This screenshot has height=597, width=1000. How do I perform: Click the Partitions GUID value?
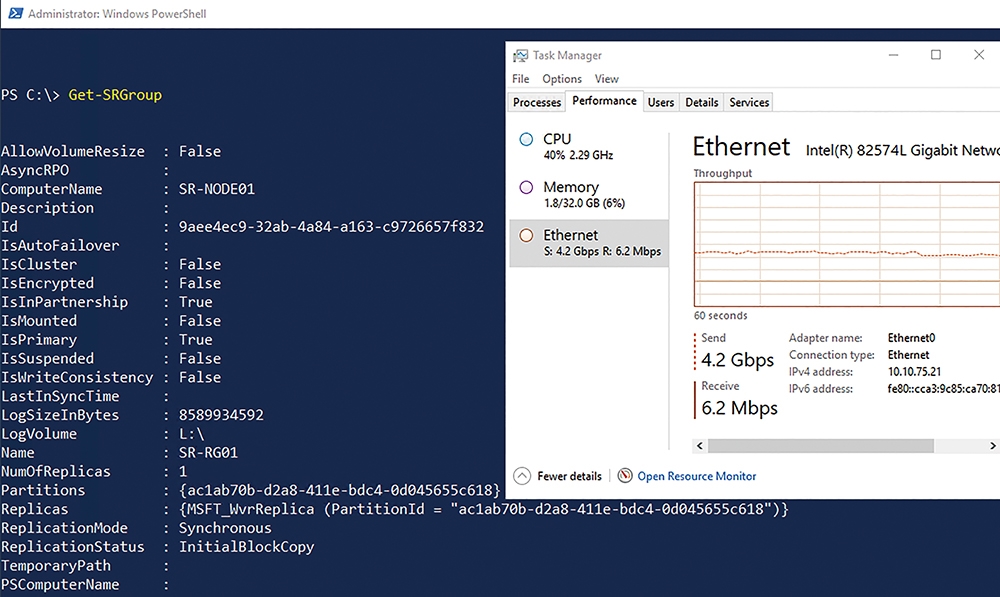tap(339, 490)
